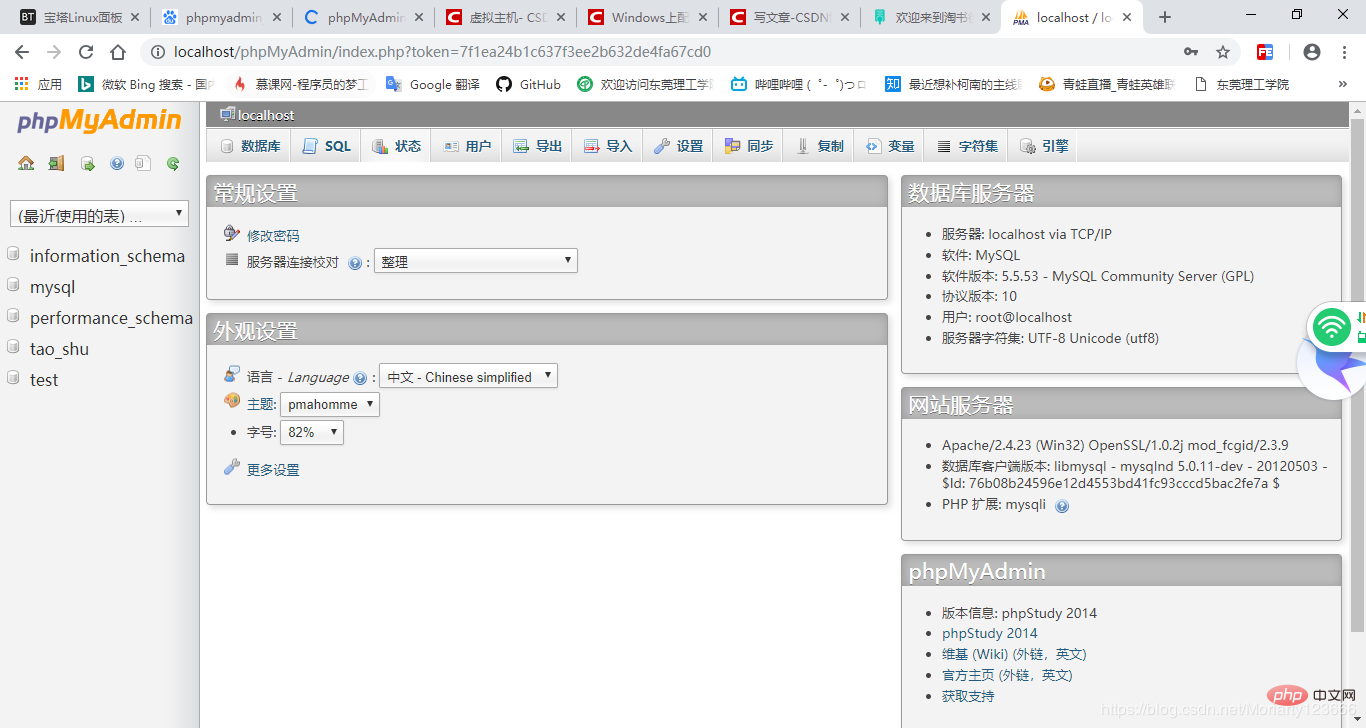Switch to 宝塔Linux面板 browser tab

(82, 17)
